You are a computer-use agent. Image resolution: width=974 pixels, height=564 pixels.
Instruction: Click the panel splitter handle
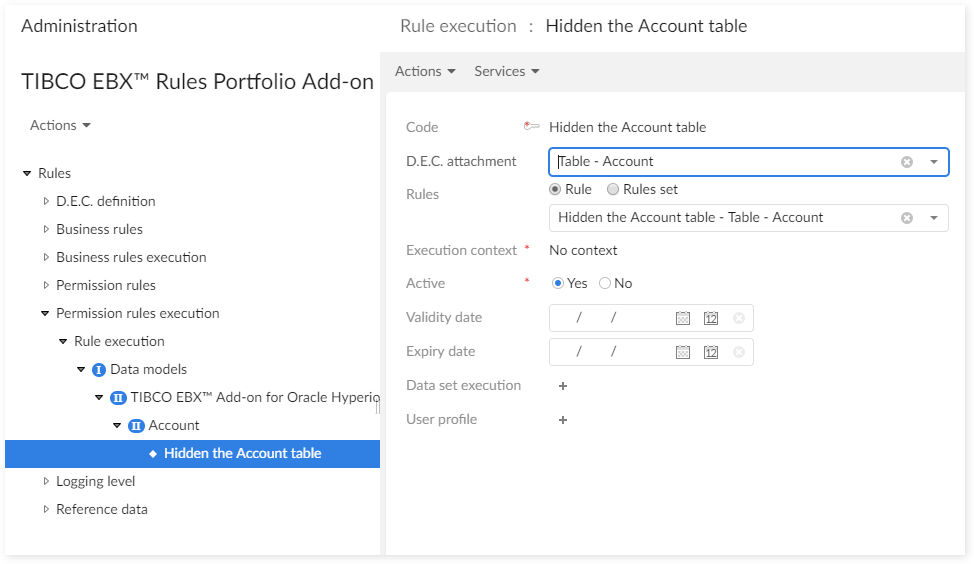(x=378, y=407)
